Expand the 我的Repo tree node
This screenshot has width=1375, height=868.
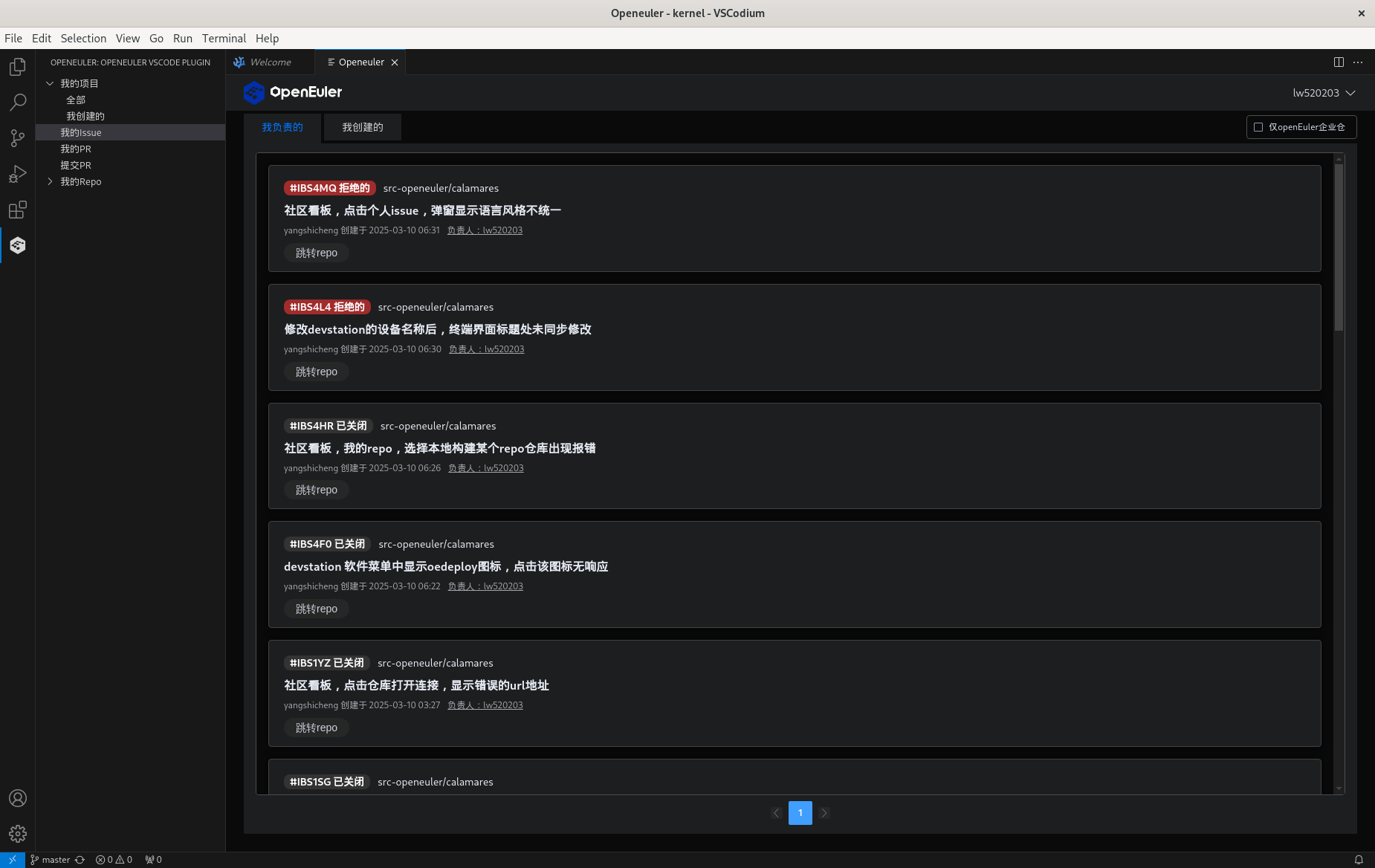[x=50, y=181]
